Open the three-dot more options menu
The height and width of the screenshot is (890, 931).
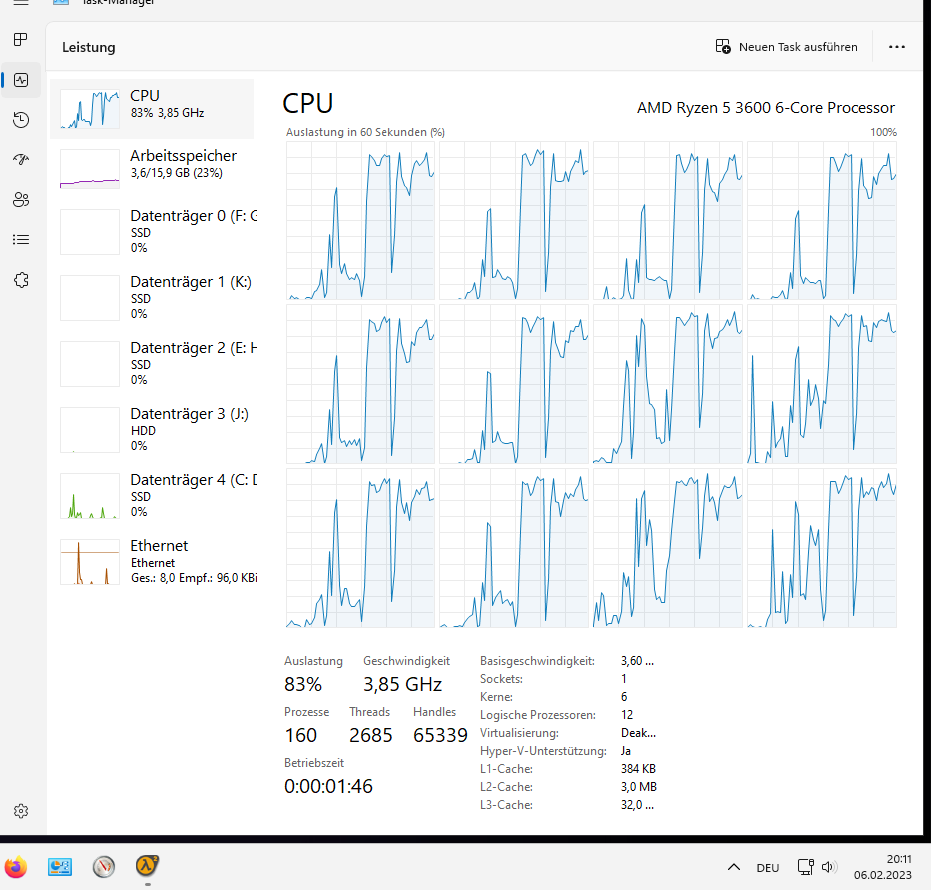tap(897, 47)
